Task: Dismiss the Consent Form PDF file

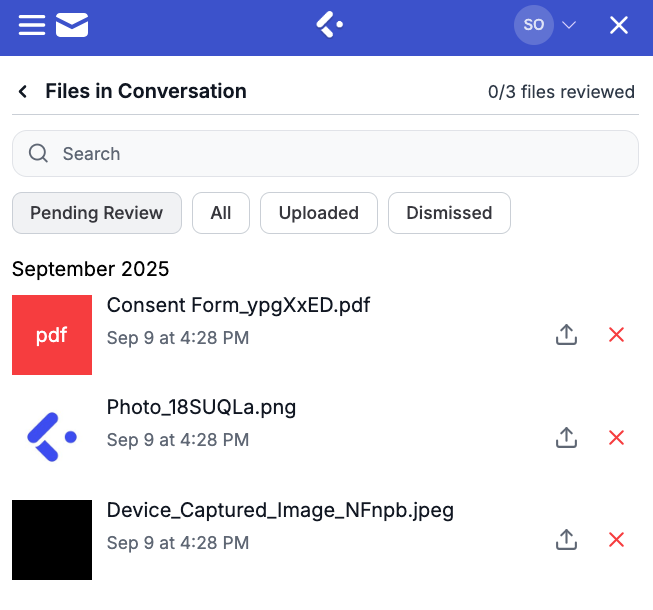Action: tap(617, 335)
